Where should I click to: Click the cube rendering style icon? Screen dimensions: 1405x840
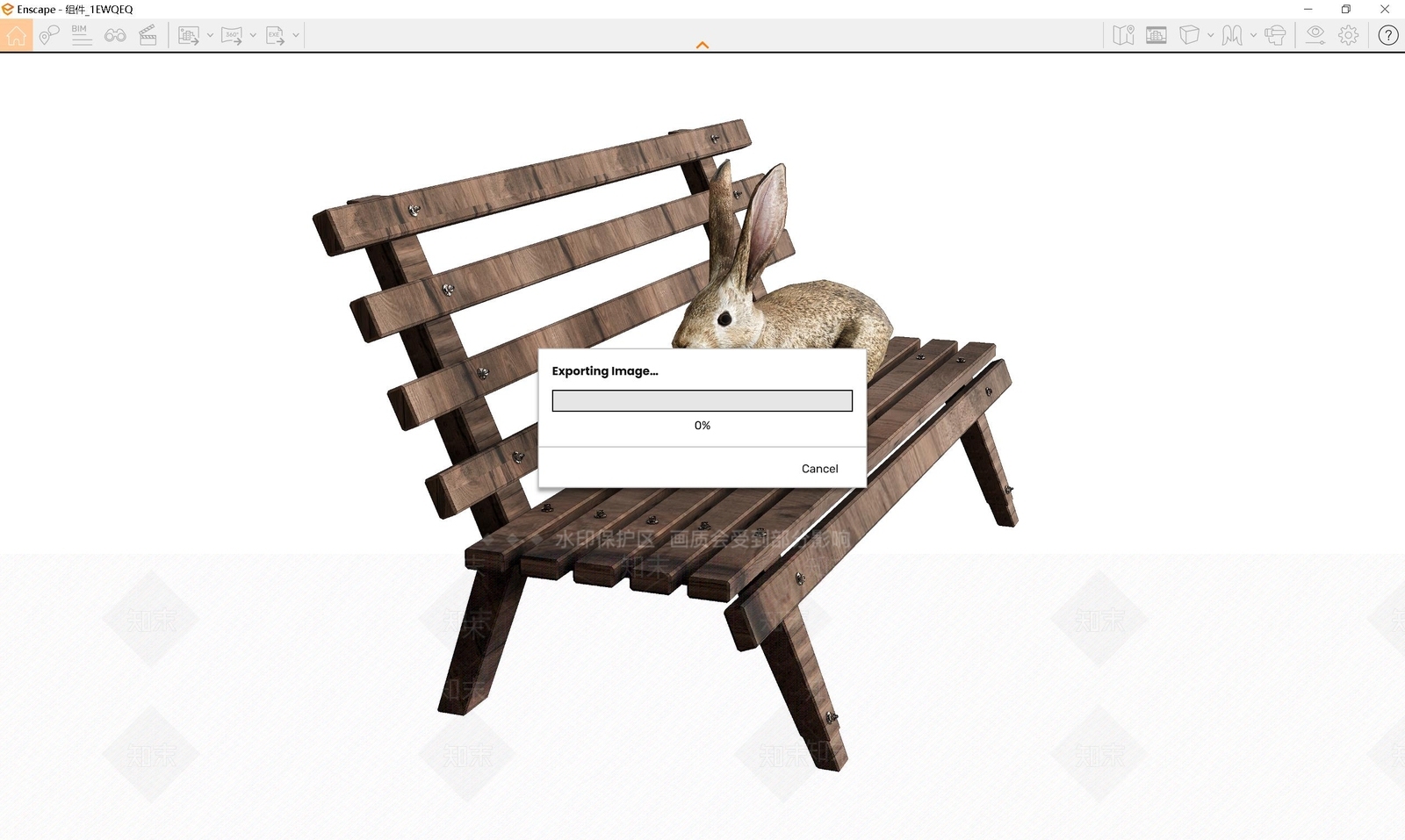coord(1189,35)
